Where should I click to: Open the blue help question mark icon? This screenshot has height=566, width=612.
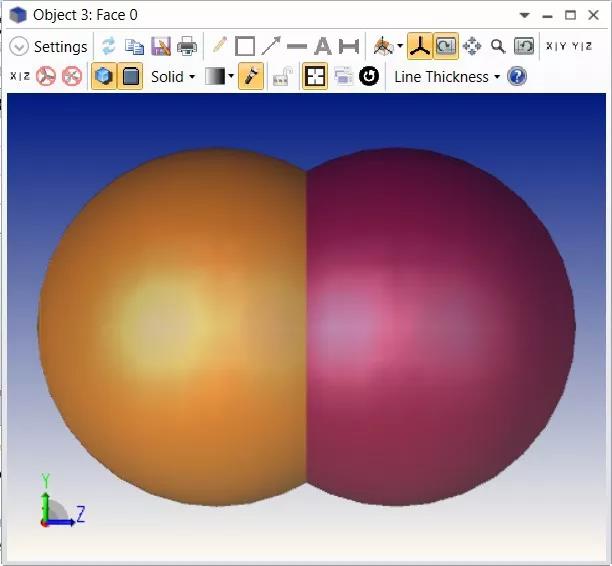coord(517,77)
